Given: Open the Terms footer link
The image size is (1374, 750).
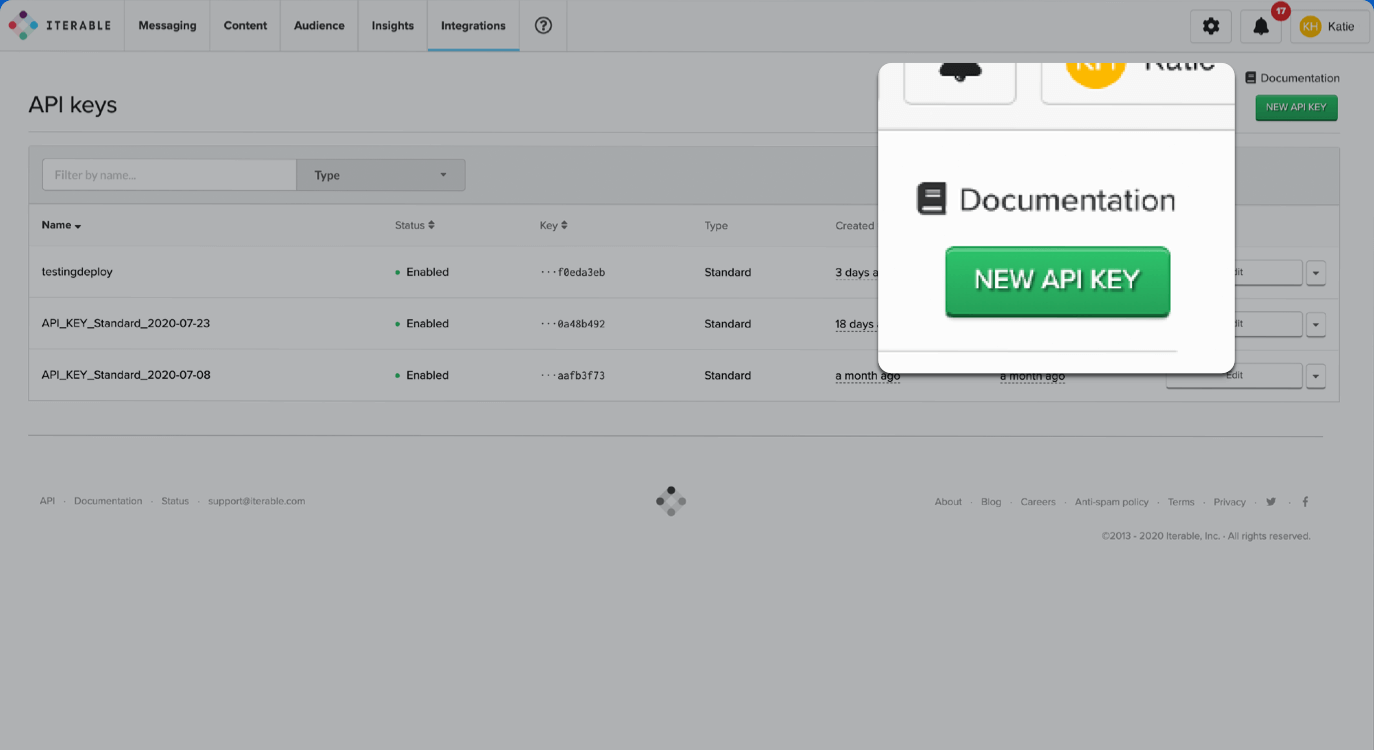Looking at the screenshot, I should pyautogui.click(x=1181, y=502).
